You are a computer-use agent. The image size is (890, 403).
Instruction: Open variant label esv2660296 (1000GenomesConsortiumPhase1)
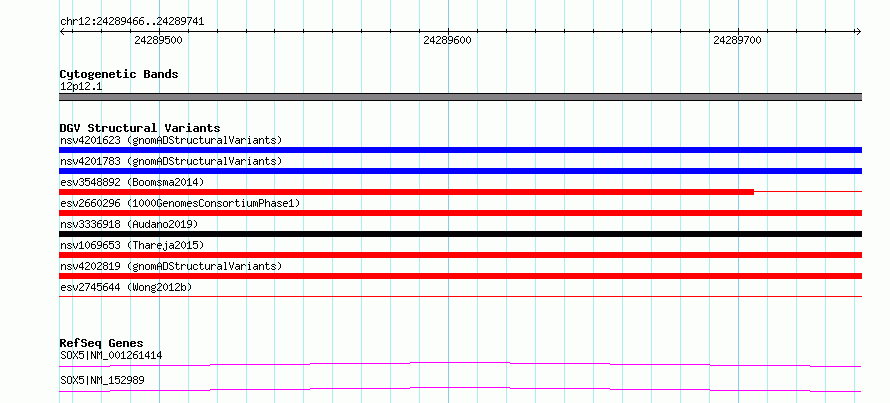[179, 203]
